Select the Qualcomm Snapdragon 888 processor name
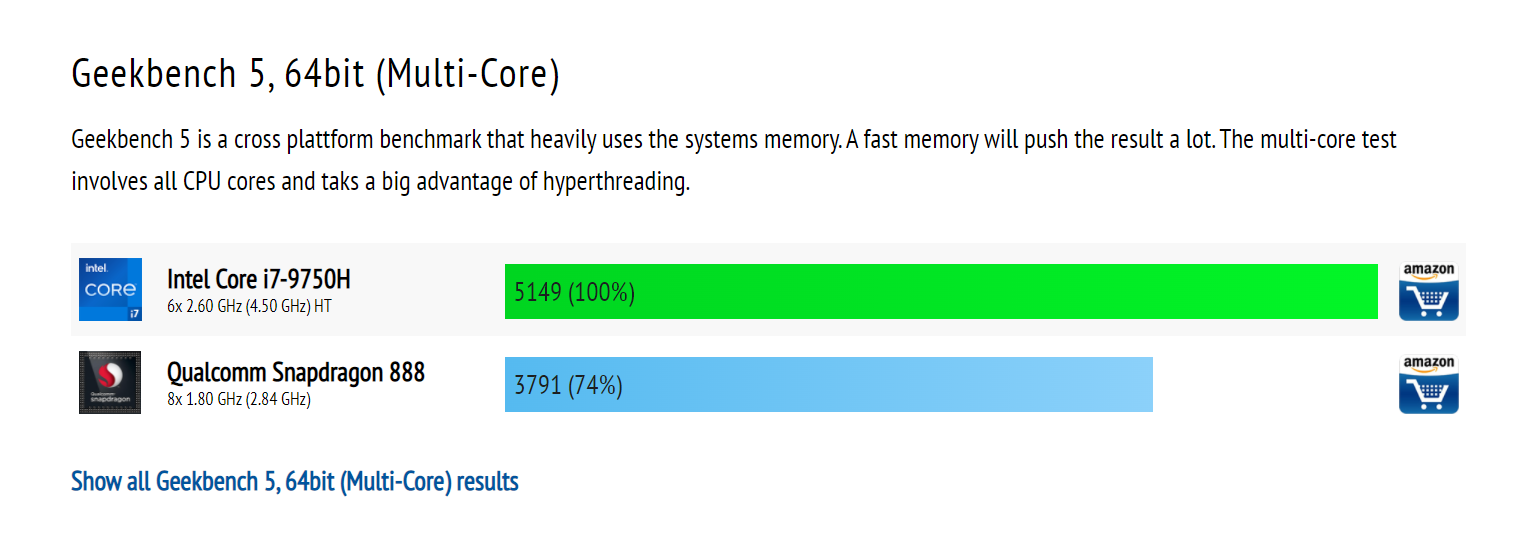The height and width of the screenshot is (543, 1539). [x=296, y=372]
